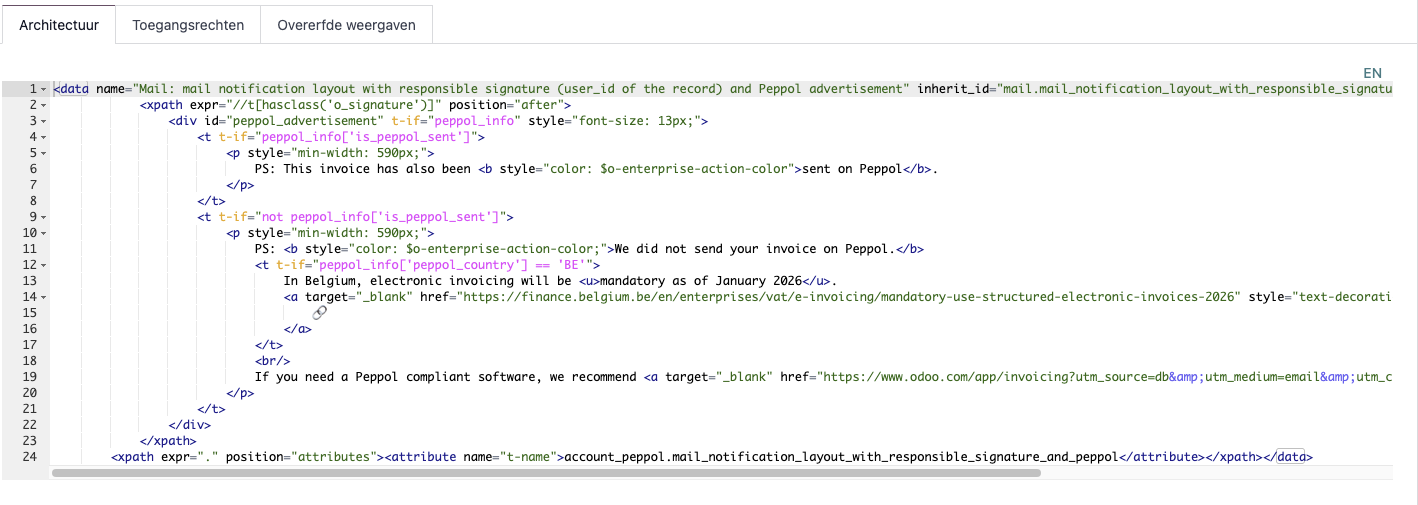1418x505 pixels.
Task: Fold the 'not is_peppol_sent' block on line 9
Action: pyautogui.click(x=44, y=217)
